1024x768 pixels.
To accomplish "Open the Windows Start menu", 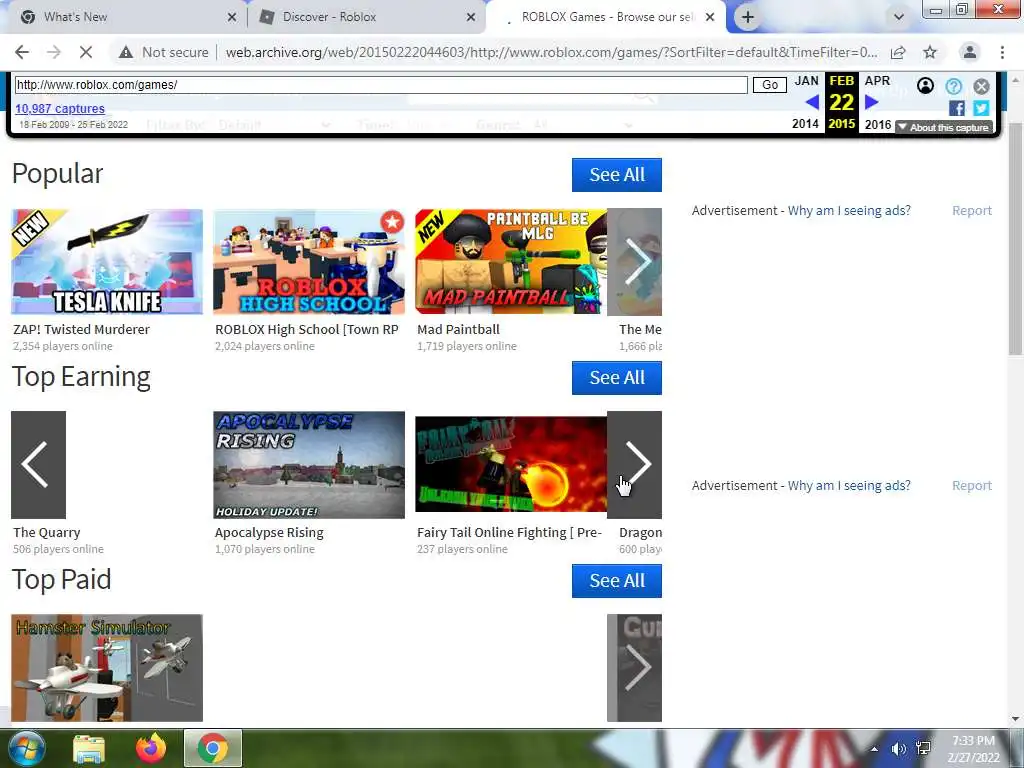I will point(25,748).
